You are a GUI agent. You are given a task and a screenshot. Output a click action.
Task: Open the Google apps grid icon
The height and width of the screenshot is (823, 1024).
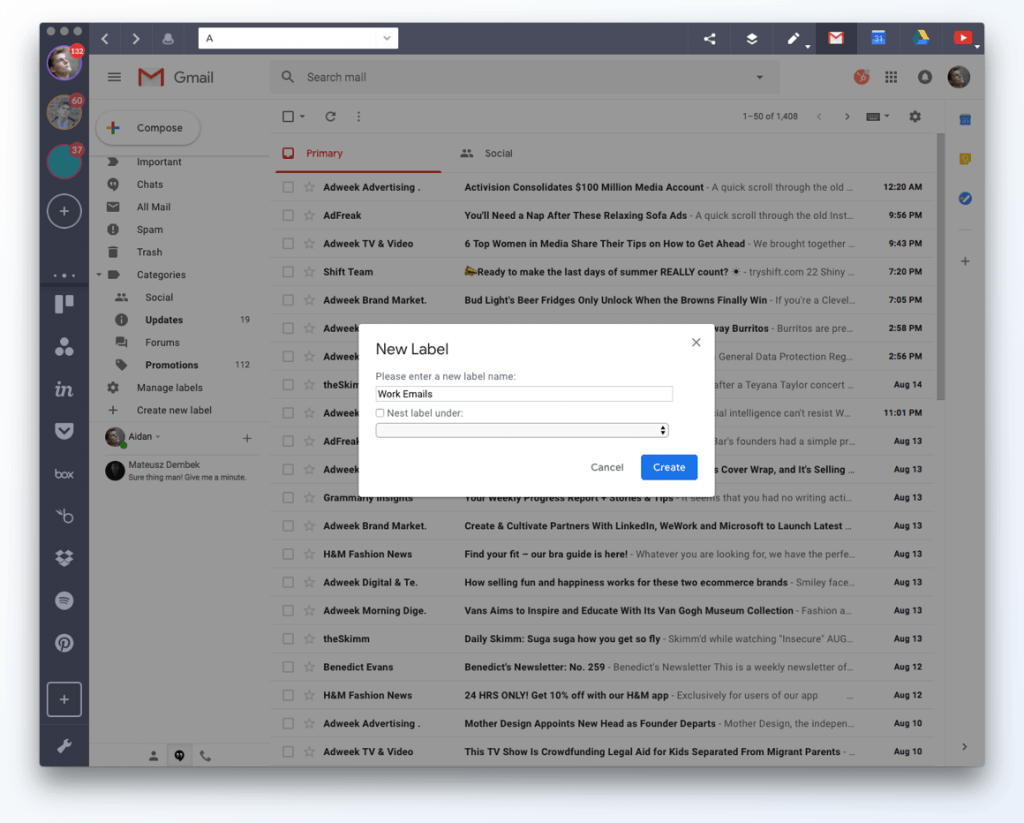click(892, 77)
